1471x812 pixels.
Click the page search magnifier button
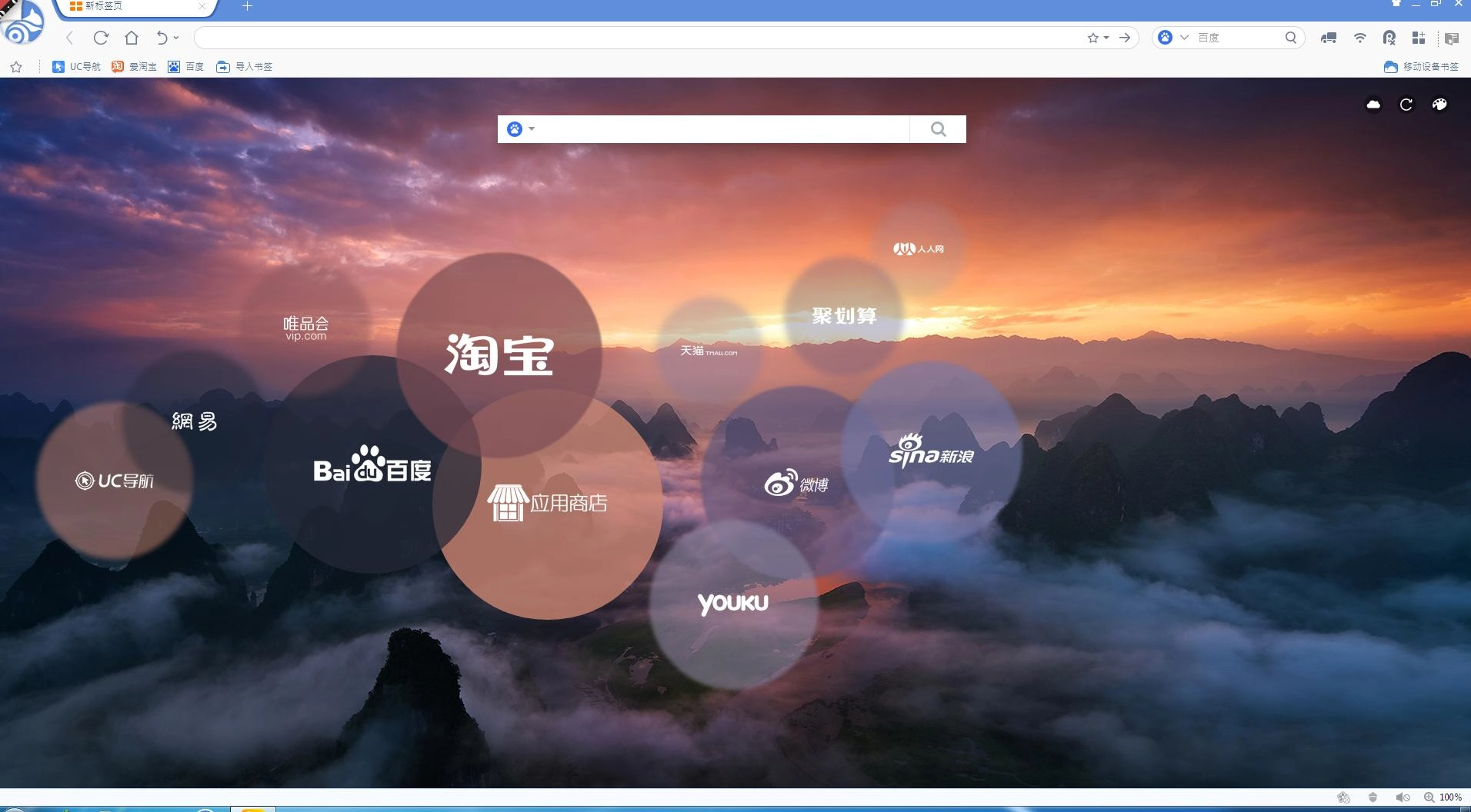point(938,129)
